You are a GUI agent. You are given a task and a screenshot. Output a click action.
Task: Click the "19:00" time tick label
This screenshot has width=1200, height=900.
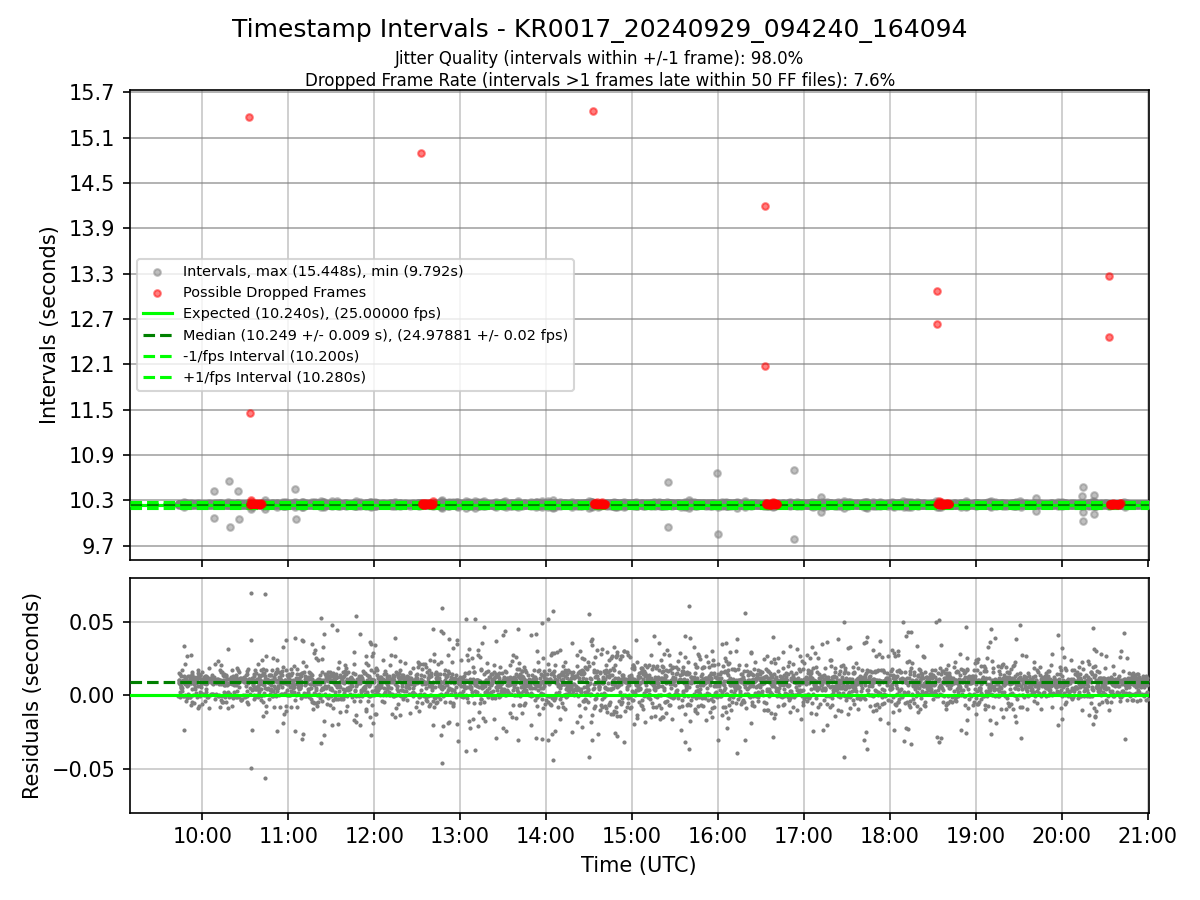pos(975,835)
